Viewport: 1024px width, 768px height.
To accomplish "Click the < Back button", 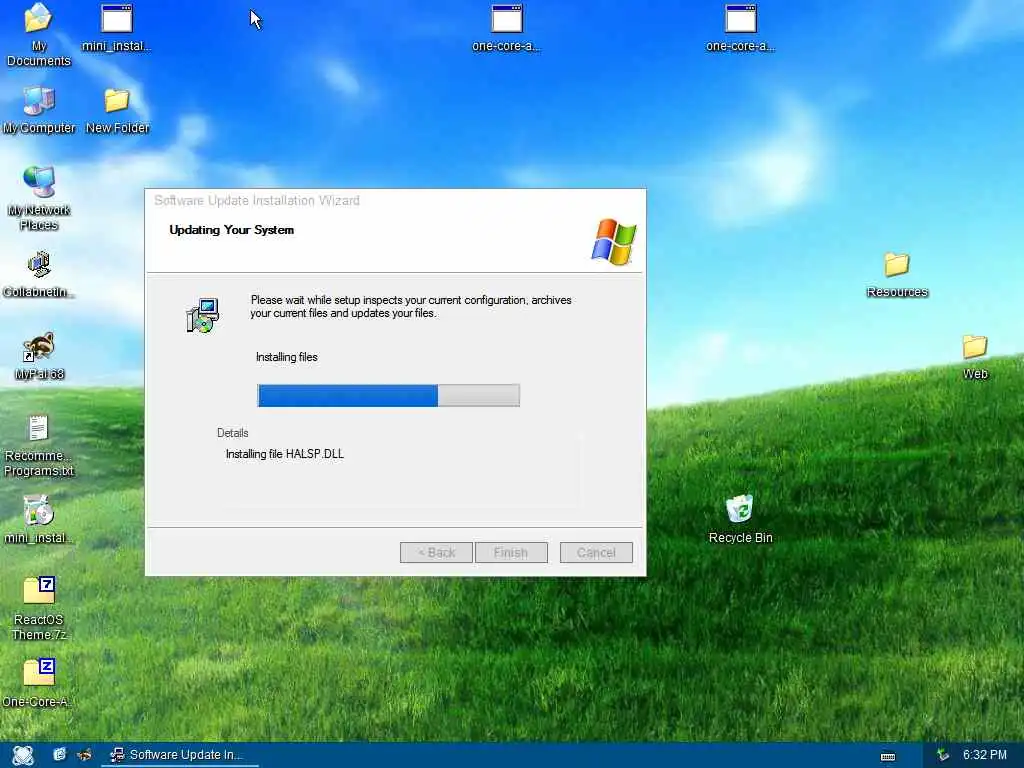I will (x=436, y=552).
